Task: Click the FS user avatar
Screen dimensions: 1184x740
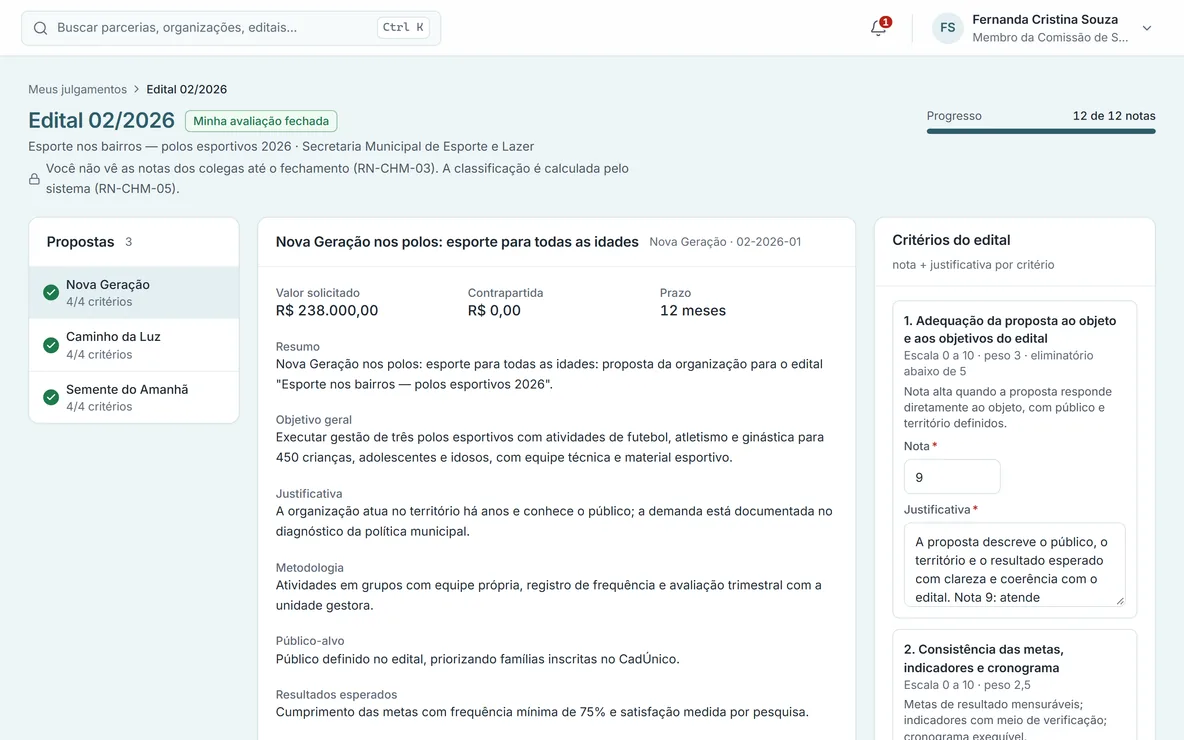Action: tap(948, 28)
